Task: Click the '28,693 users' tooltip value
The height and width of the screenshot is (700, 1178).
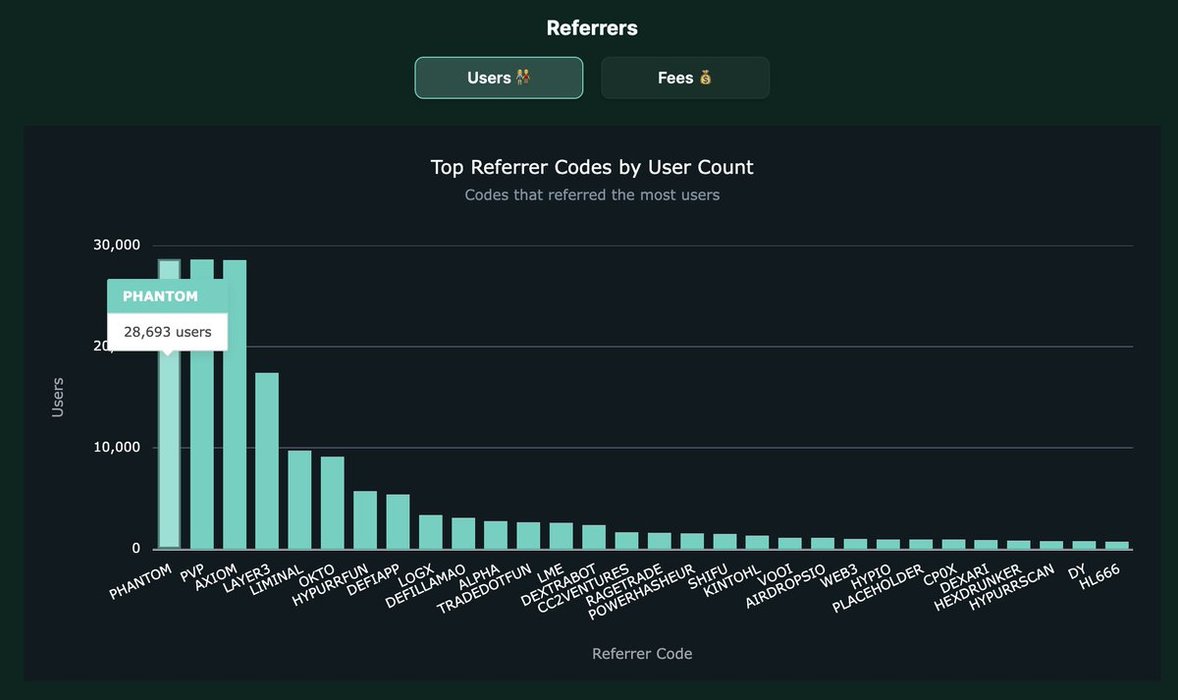Action: pos(168,332)
